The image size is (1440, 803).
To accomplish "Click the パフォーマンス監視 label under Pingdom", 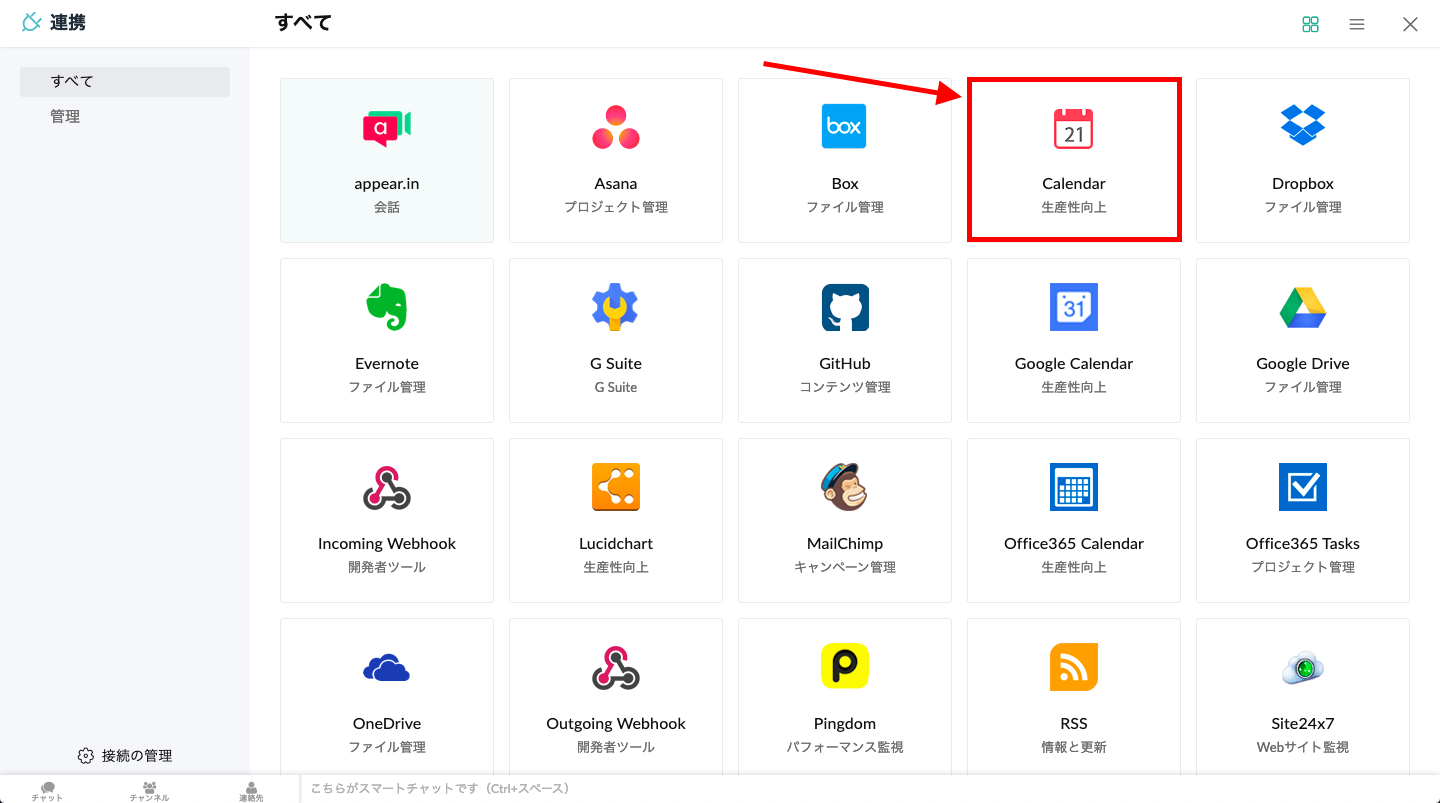I will click(845, 747).
